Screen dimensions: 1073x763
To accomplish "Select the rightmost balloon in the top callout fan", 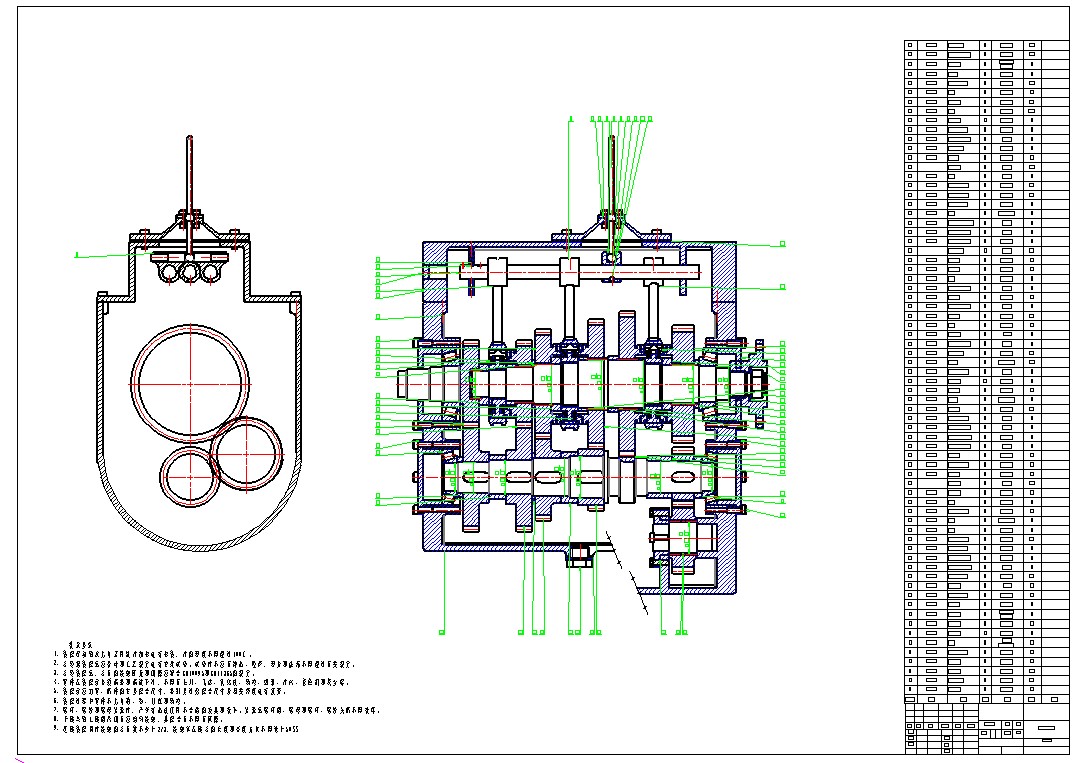I will tap(649, 119).
